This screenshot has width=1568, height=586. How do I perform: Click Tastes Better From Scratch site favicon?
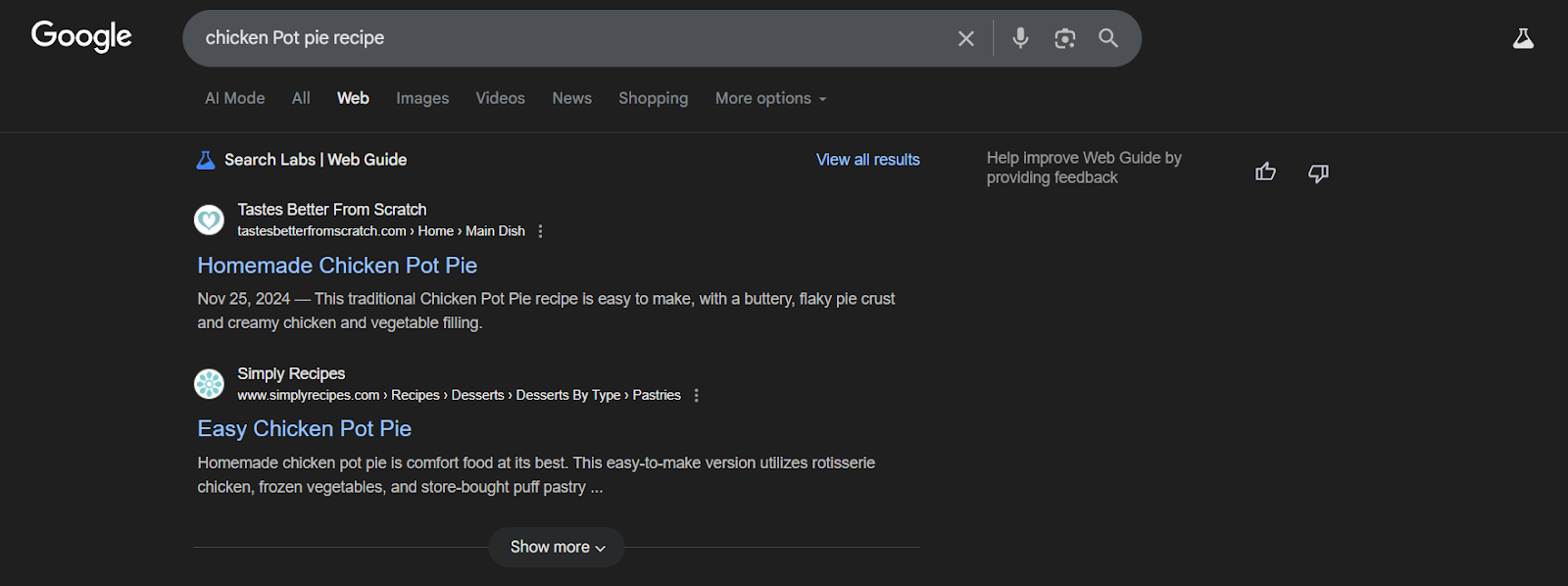pyautogui.click(x=209, y=220)
